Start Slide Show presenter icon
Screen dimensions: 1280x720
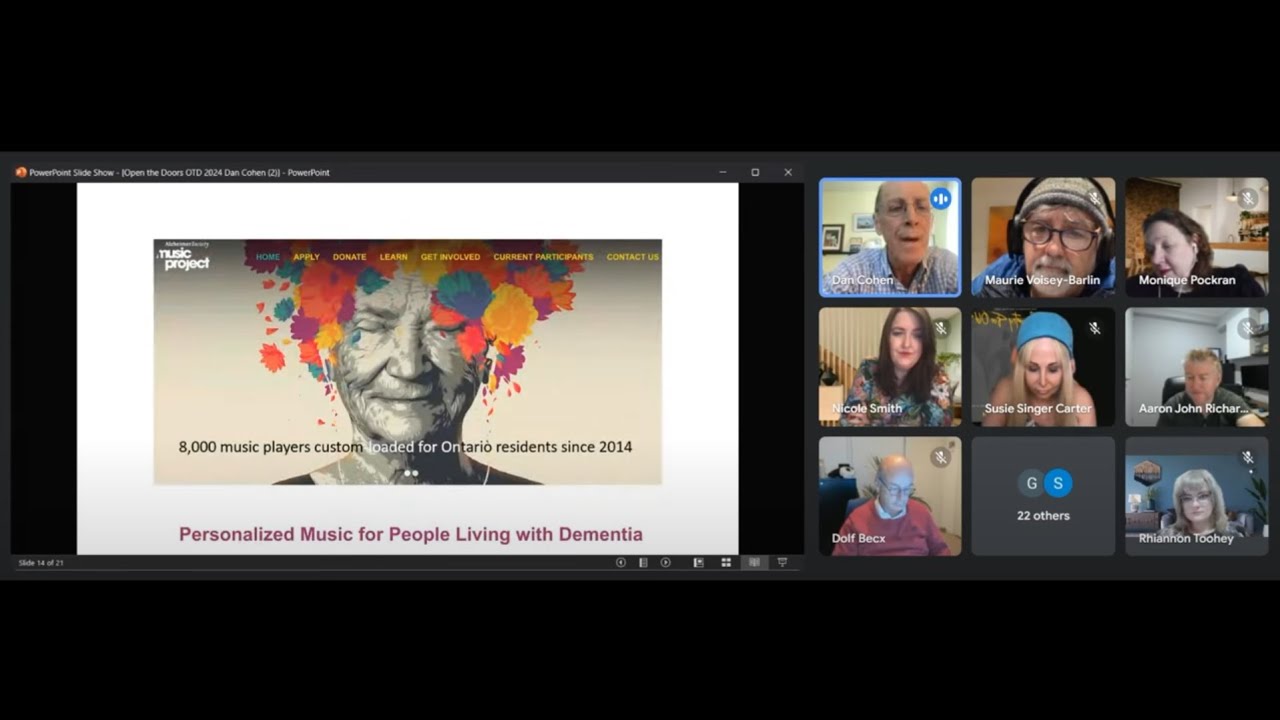click(782, 563)
